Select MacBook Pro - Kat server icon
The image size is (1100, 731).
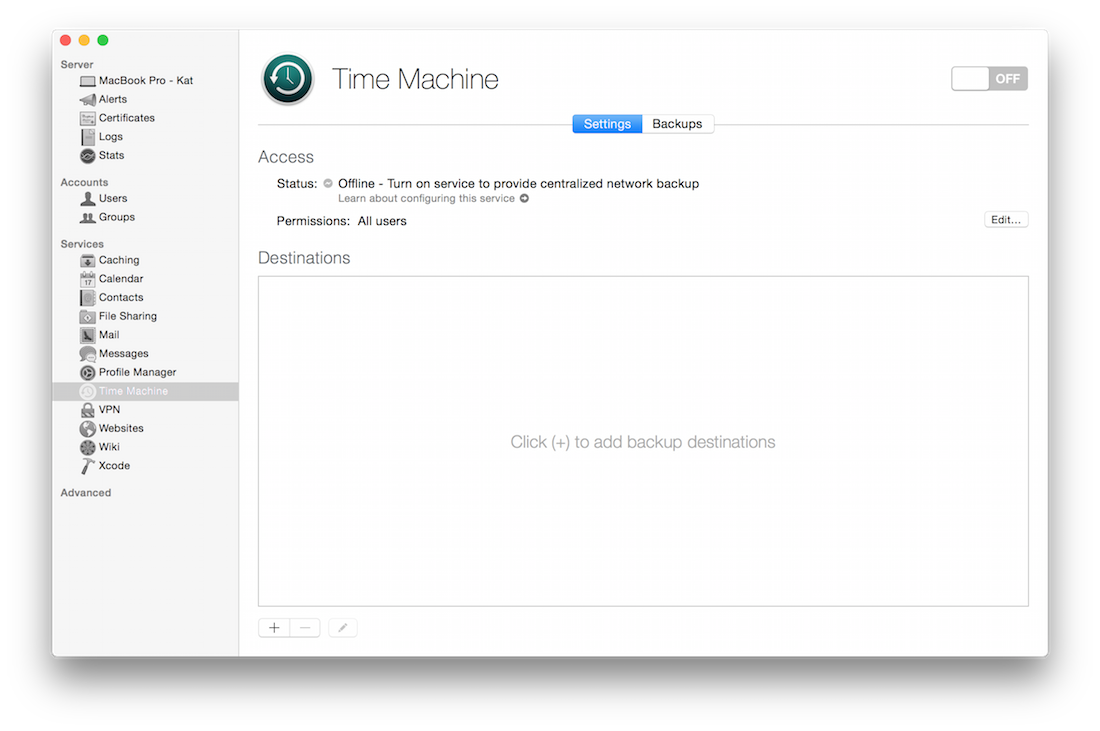tap(88, 81)
